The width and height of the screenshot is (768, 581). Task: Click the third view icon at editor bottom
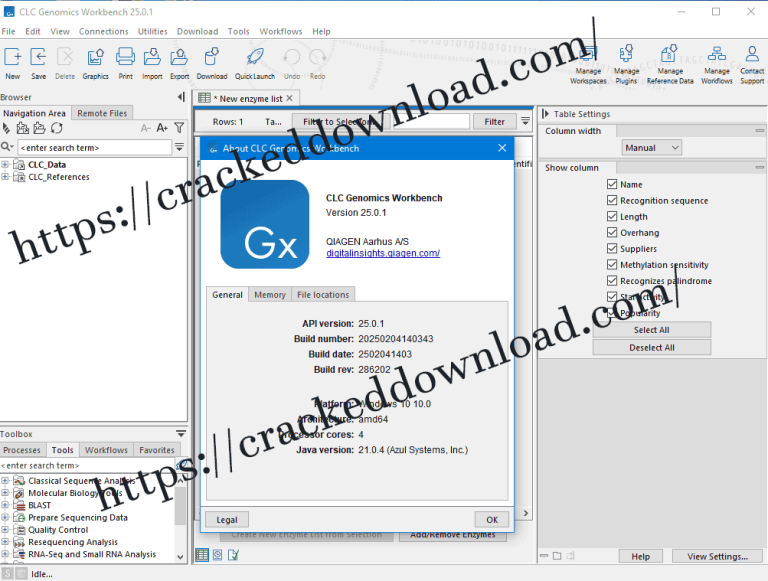click(233, 555)
